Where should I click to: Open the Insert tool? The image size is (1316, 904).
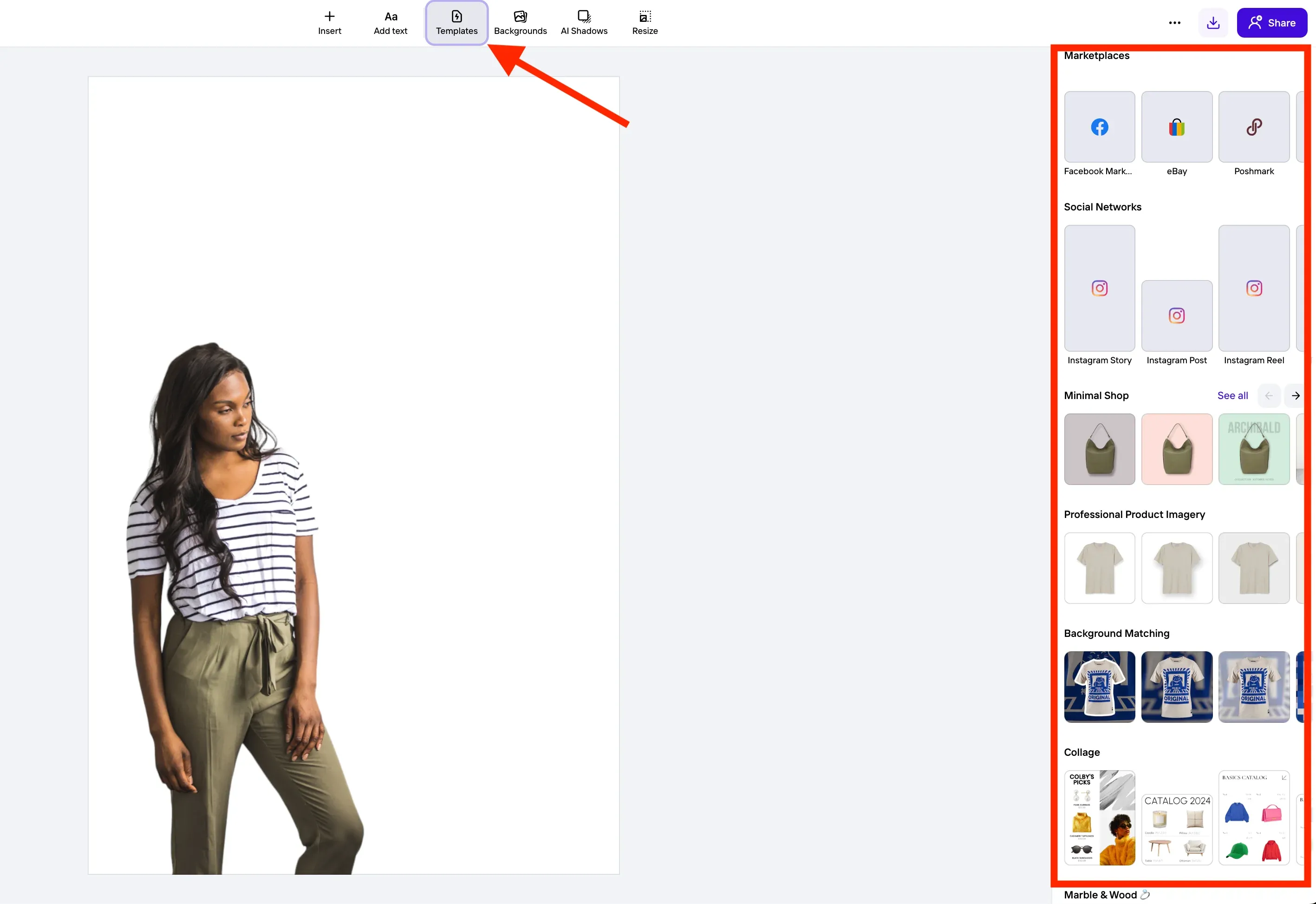330,23
